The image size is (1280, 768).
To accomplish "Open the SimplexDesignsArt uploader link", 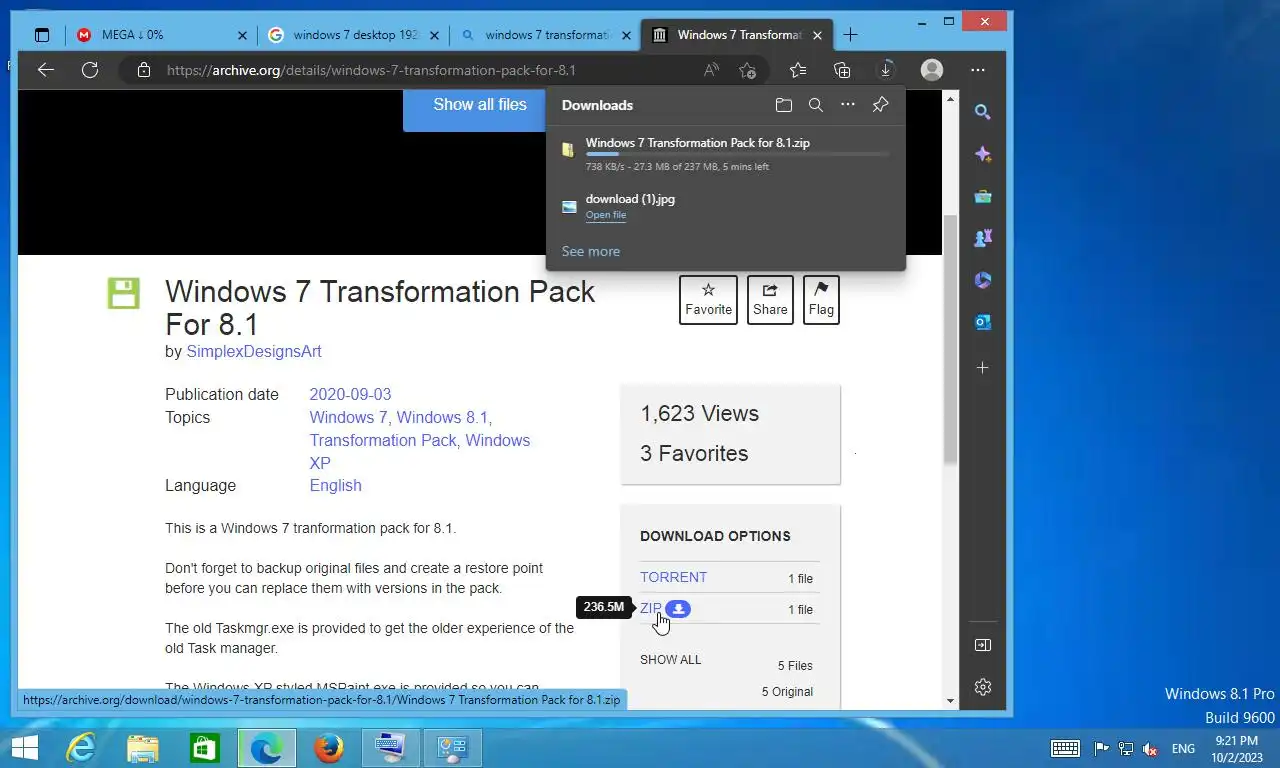I will (x=254, y=352).
